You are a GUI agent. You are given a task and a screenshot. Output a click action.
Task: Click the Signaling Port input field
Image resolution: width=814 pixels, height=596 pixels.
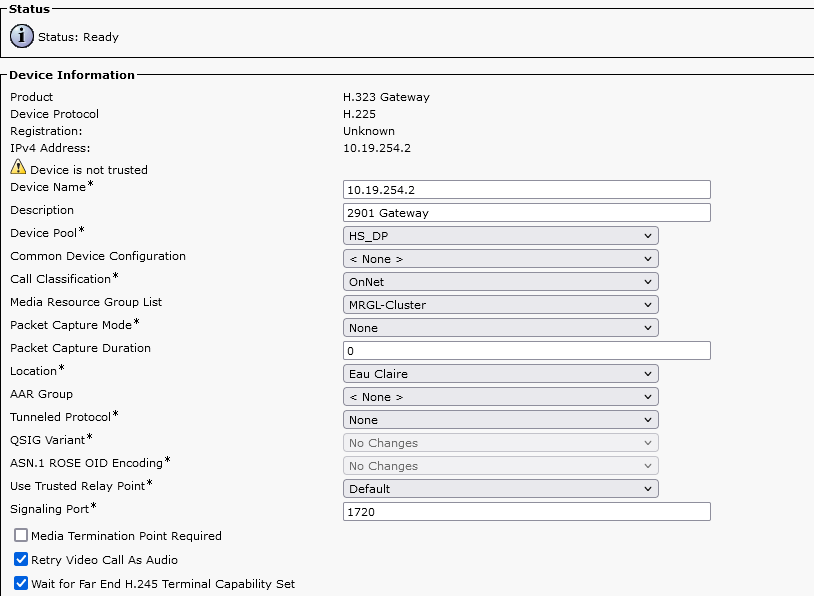(x=526, y=512)
